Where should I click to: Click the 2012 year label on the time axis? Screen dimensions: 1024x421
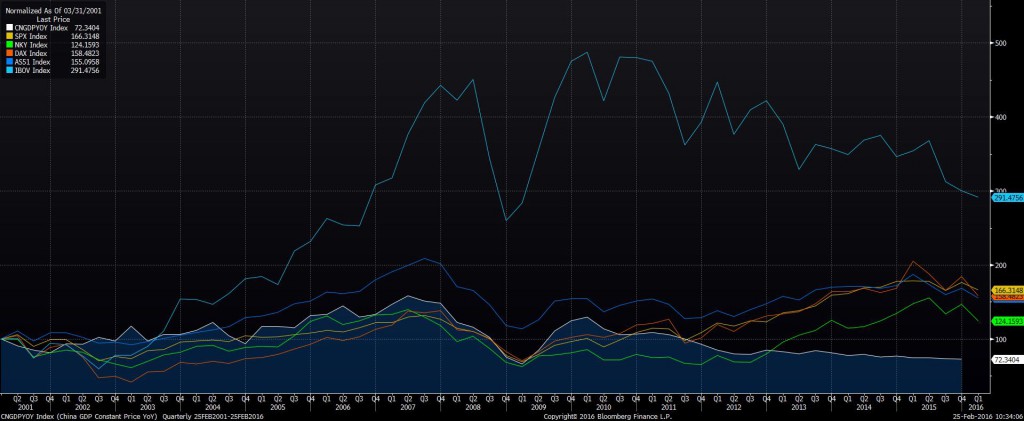point(733,406)
